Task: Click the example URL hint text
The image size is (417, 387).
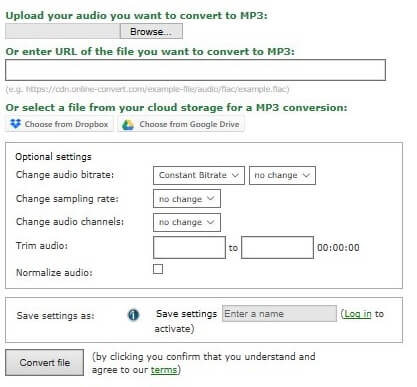Action: pos(147,89)
